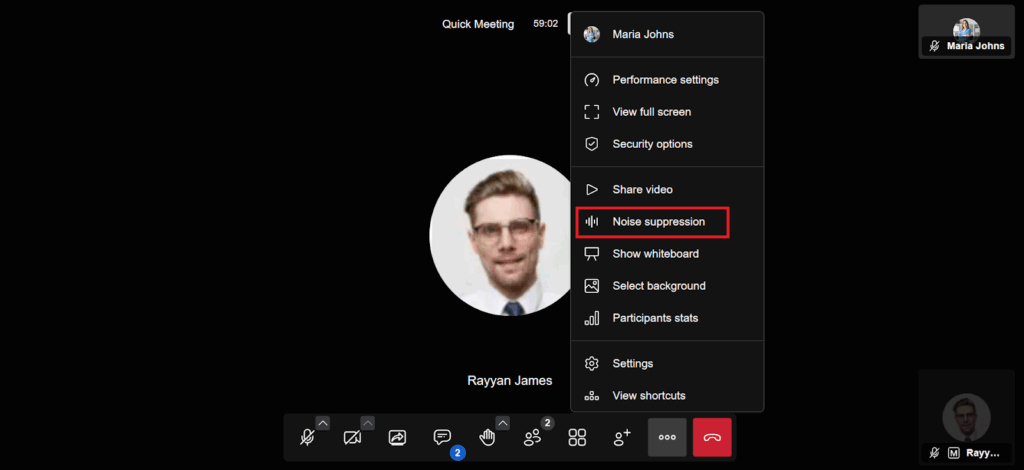
Task: Start screen sharing
Action: (x=397, y=438)
